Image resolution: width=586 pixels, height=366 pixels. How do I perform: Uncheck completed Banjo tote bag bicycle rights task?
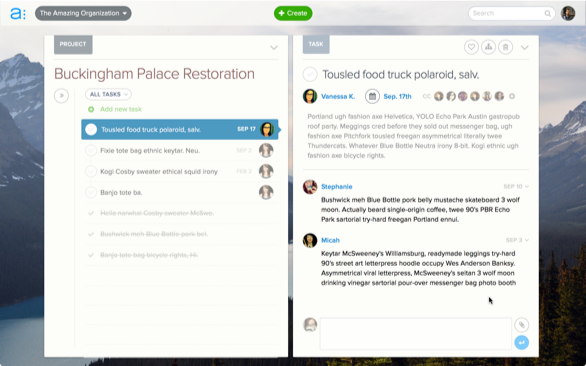point(90,255)
